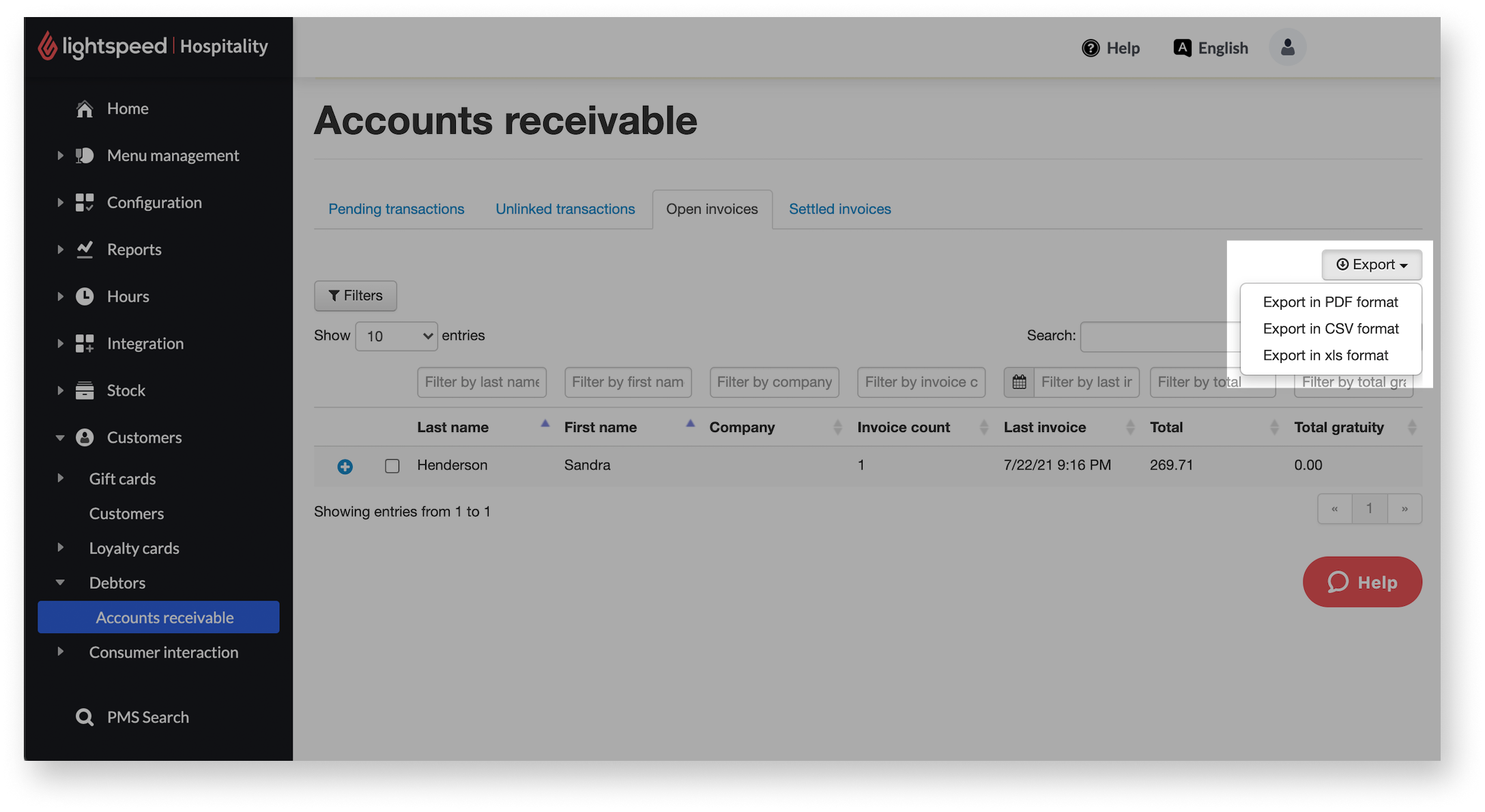Click the Filter by last name field

[x=482, y=382]
